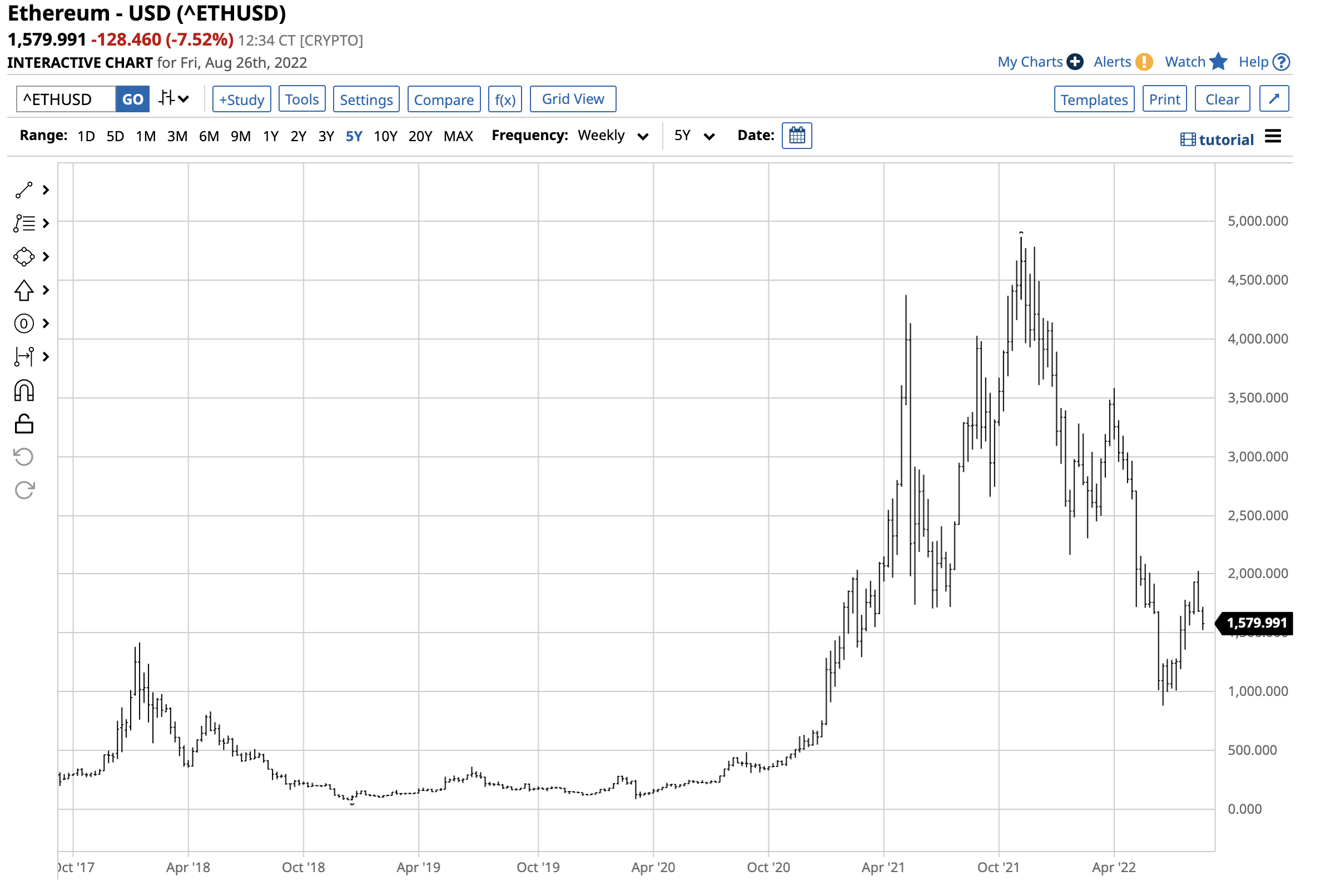
Task: Set range to 5D
Action: tap(116, 136)
